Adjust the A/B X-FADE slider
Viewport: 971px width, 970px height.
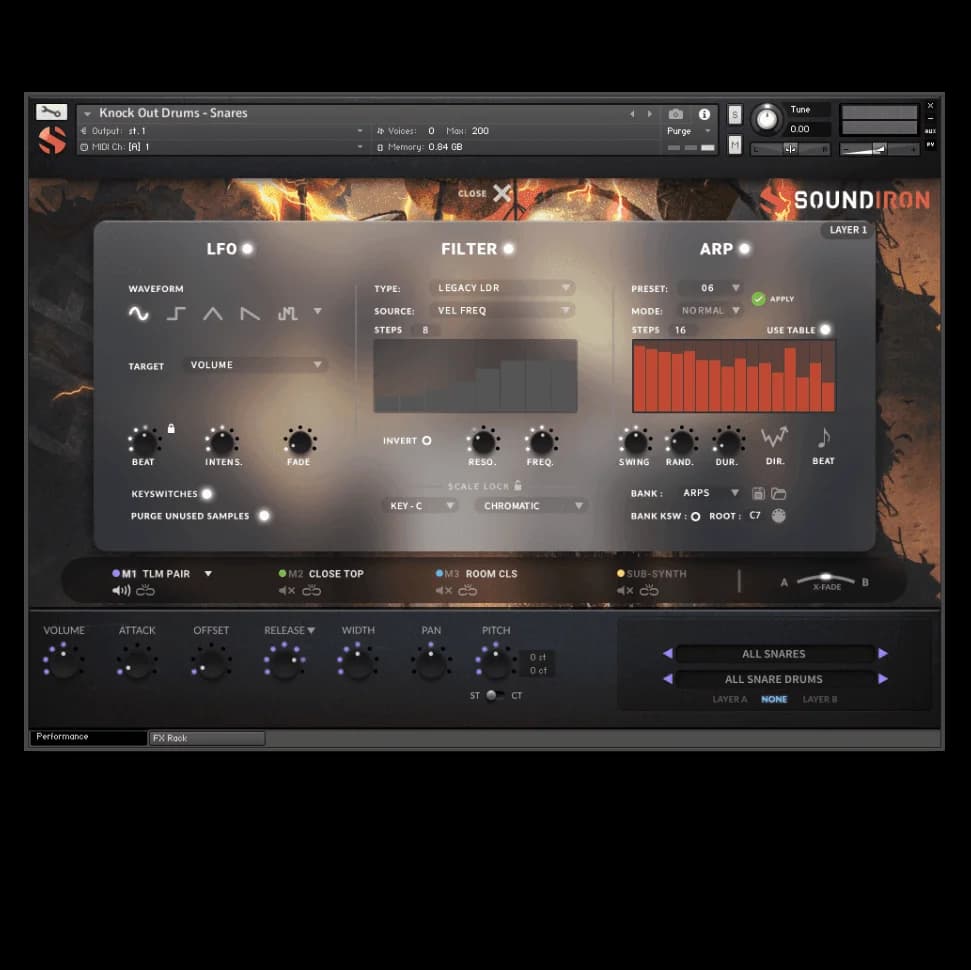coord(825,579)
